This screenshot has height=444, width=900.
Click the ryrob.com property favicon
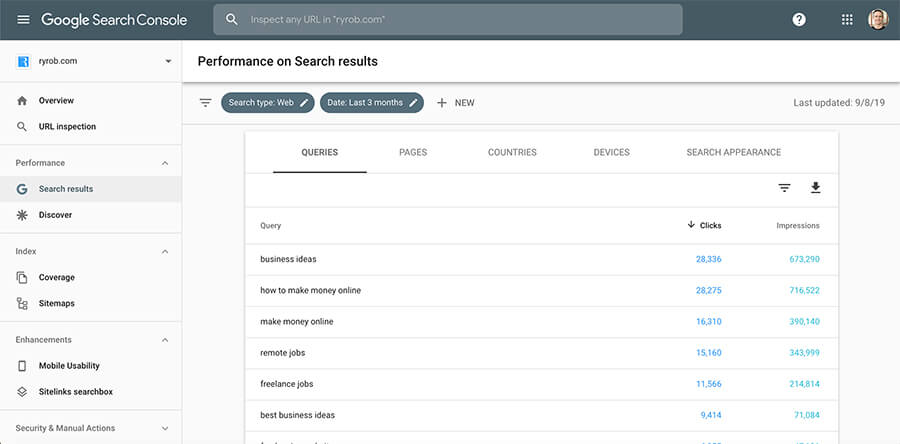(x=23, y=61)
